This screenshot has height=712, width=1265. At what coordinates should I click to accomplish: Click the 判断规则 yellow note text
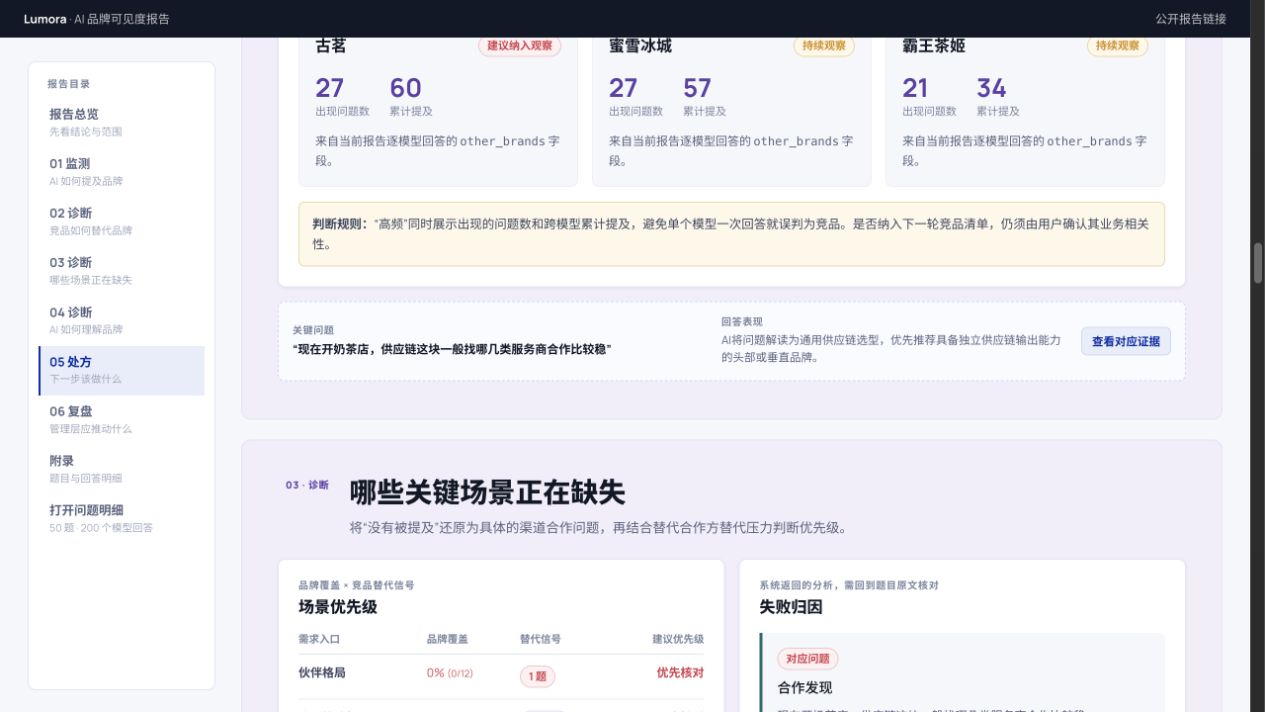pos(731,234)
